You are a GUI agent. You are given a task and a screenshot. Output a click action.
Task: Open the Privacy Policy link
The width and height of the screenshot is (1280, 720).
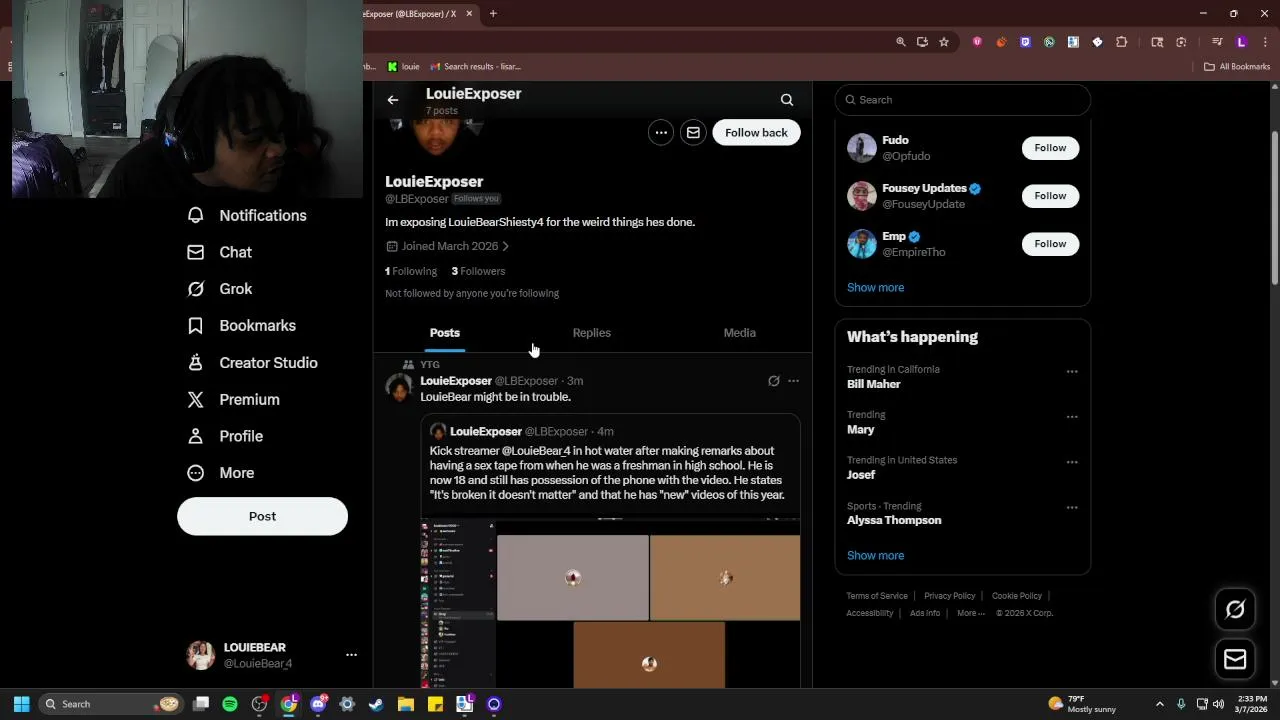[949, 596]
